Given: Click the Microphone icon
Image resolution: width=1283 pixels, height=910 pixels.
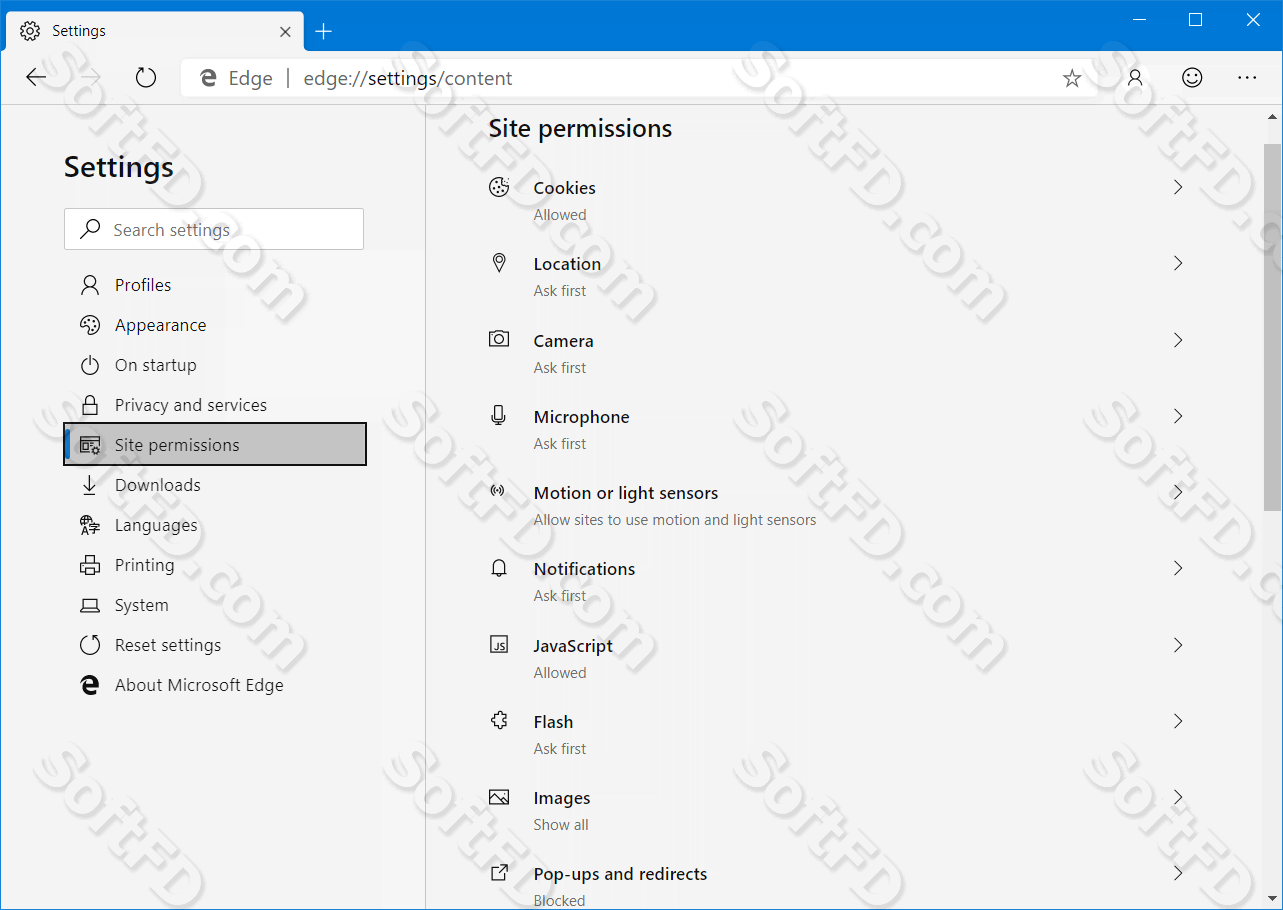Looking at the screenshot, I should coord(499,415).
